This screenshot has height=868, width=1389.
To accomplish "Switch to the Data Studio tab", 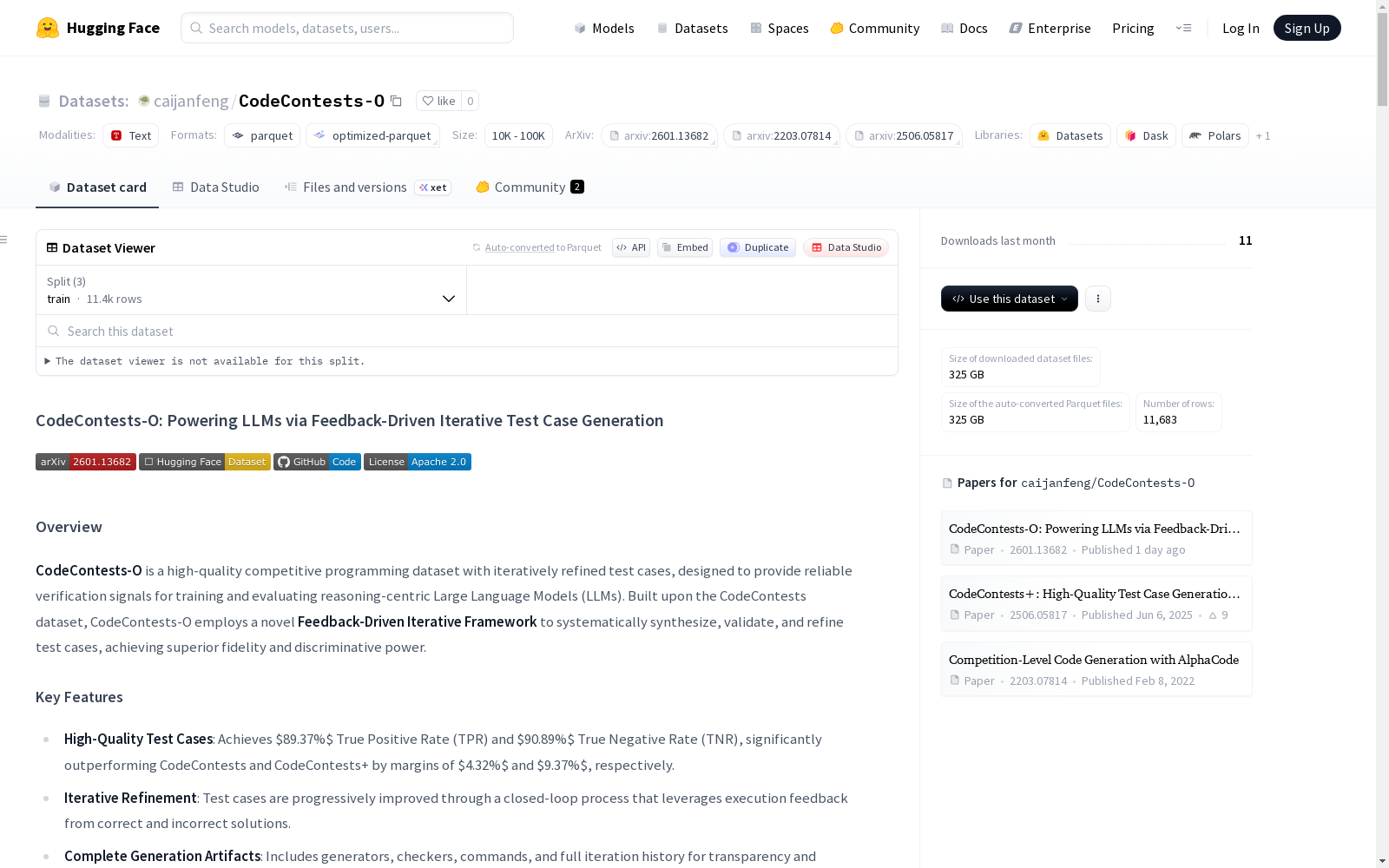I will 216,187.
